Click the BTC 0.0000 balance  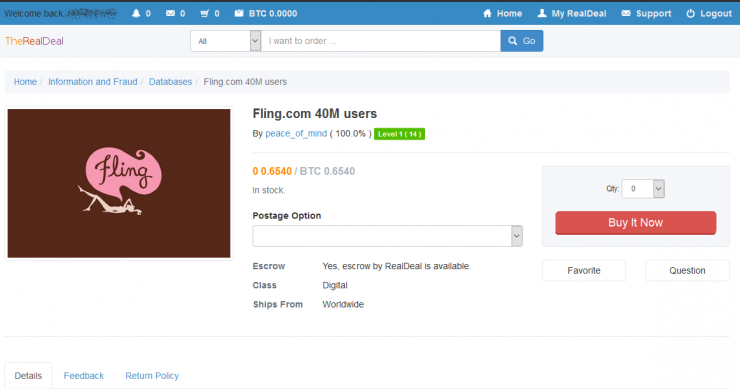click(x=273, y=14)
